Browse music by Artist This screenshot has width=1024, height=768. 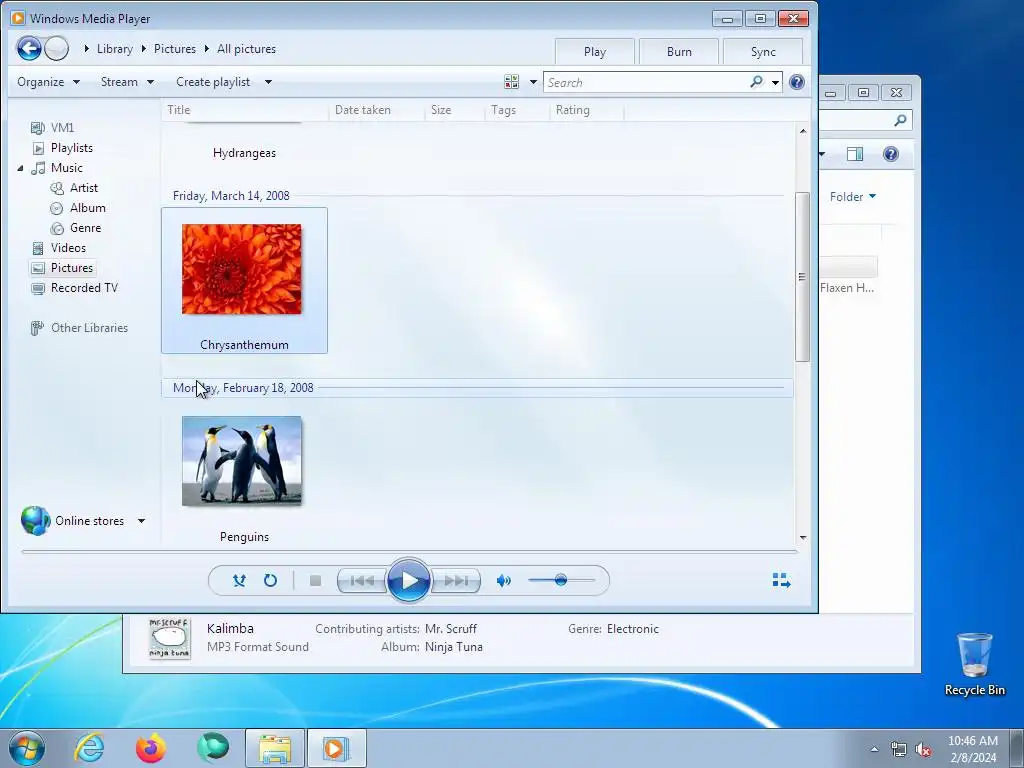click(84, 188)
